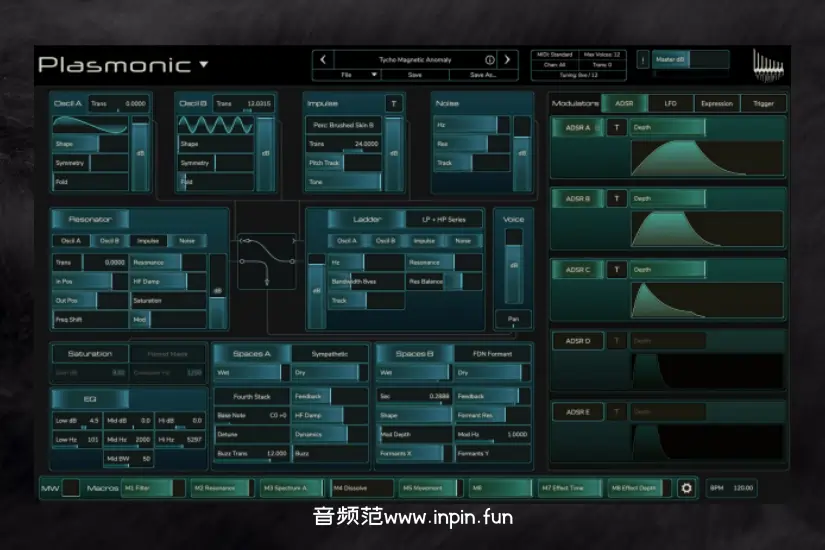Image resolution: width=825 pixels, height=550 pixels.
Task: Open Saturation type dropdown
Action: point(168,354)
